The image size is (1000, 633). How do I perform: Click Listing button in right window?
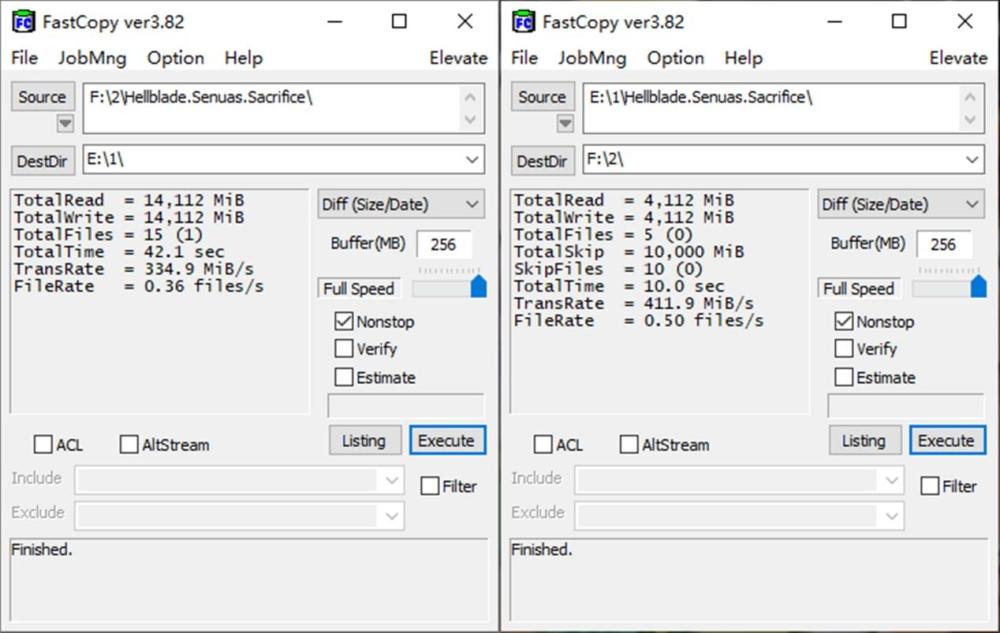pos(865,440)
